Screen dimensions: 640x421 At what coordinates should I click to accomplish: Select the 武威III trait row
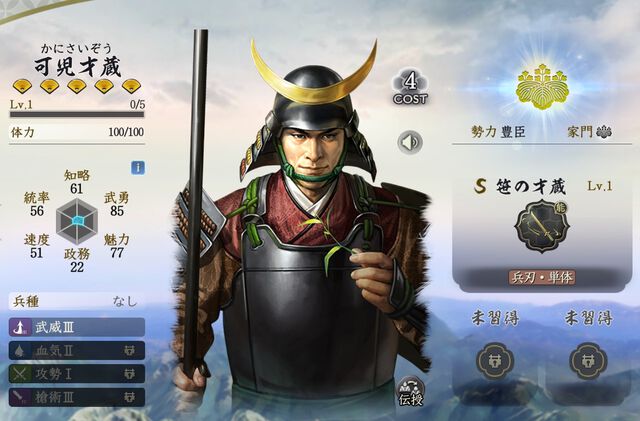click(77, 327)
